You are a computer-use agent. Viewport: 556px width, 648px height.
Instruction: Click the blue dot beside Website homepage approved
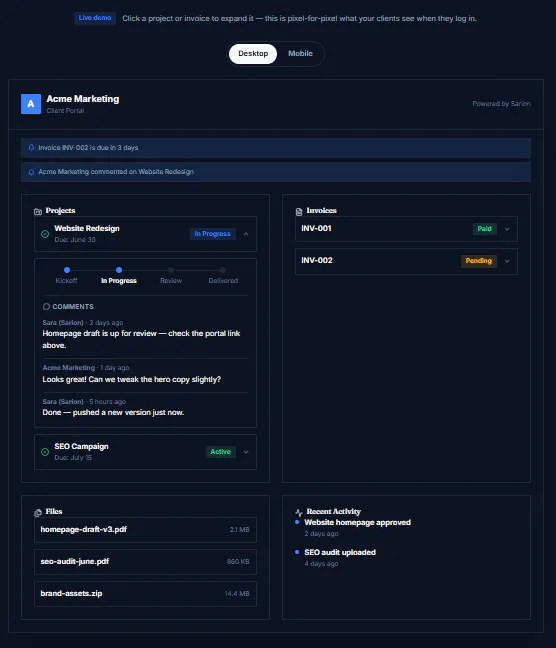[x=297, y=522]
